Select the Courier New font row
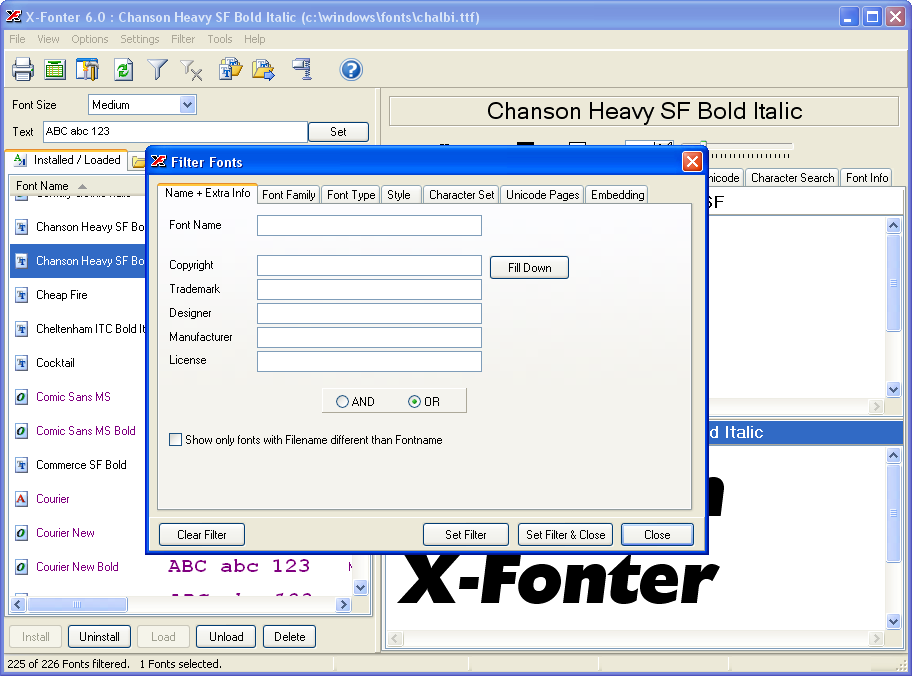The width and height of the screenshot is (912, 676). coord(78,533)
